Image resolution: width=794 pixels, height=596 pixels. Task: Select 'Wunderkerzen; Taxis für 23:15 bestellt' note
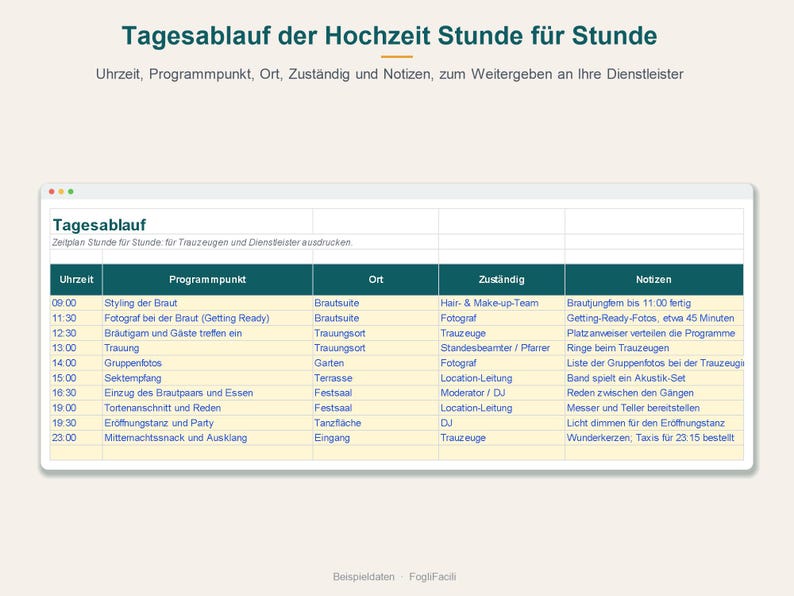[654, 438]
